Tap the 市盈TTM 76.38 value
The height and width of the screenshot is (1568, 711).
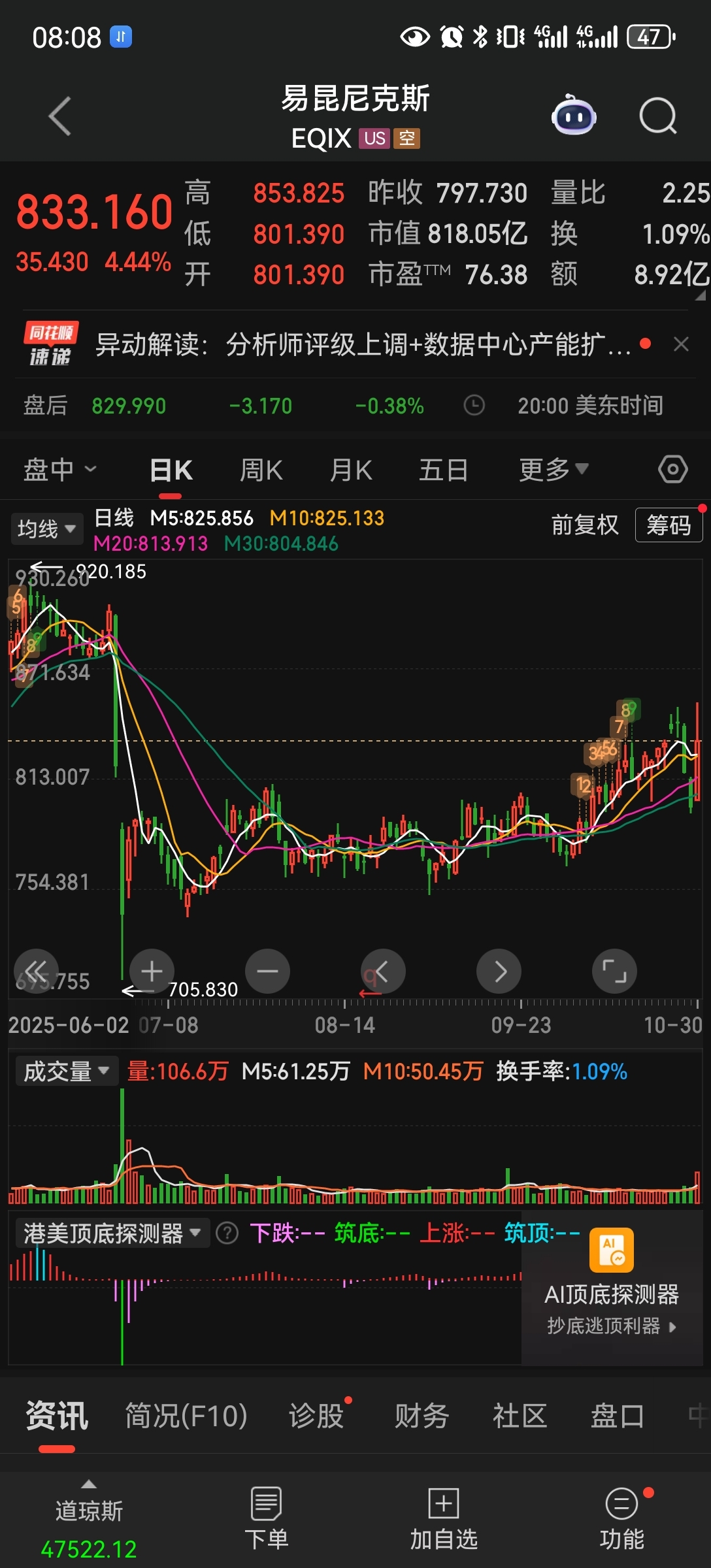[x=496, y=274]
